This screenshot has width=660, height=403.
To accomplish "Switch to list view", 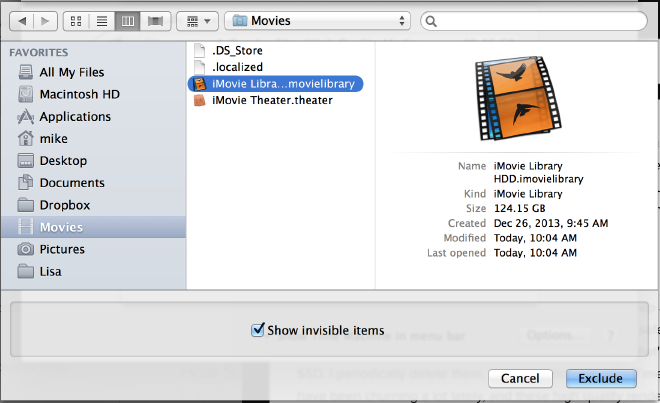I will tap(102, 21).
